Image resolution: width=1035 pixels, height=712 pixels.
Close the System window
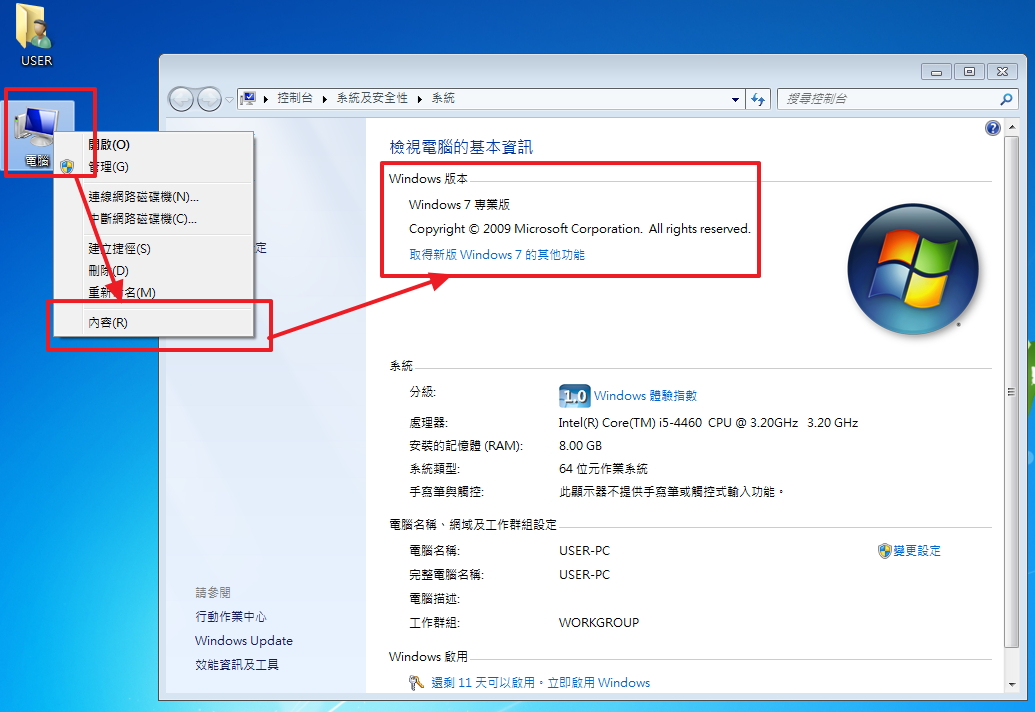[1002, 71]
